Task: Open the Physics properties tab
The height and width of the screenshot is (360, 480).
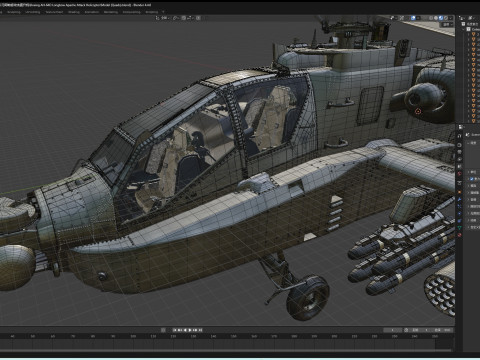Action: [459, 213]
